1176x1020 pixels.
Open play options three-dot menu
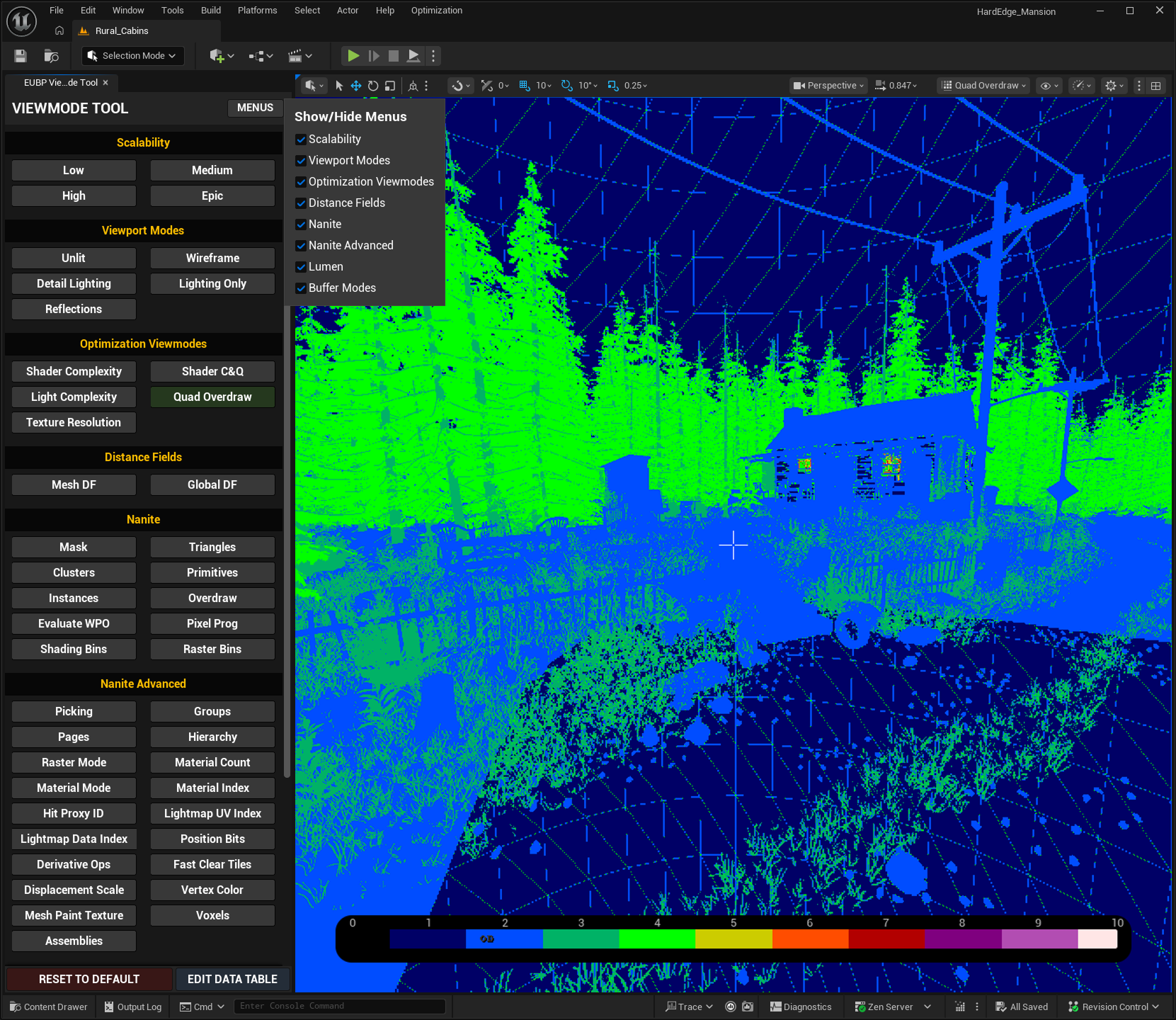pos(433,56)
